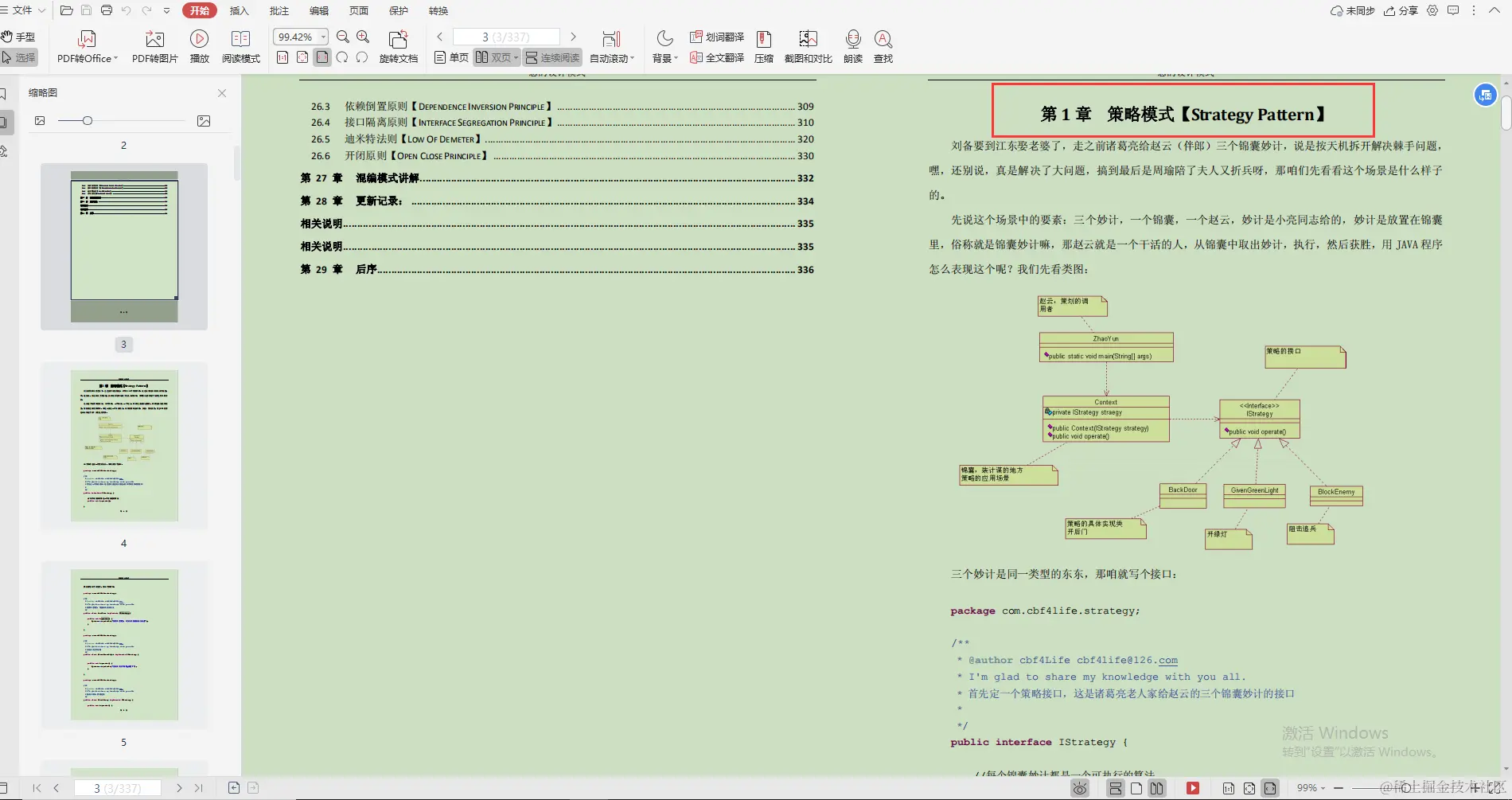Select fit-width icon in toolbar
The image size is (1512, 800).
pyautogui.click(x=322, y=57)
